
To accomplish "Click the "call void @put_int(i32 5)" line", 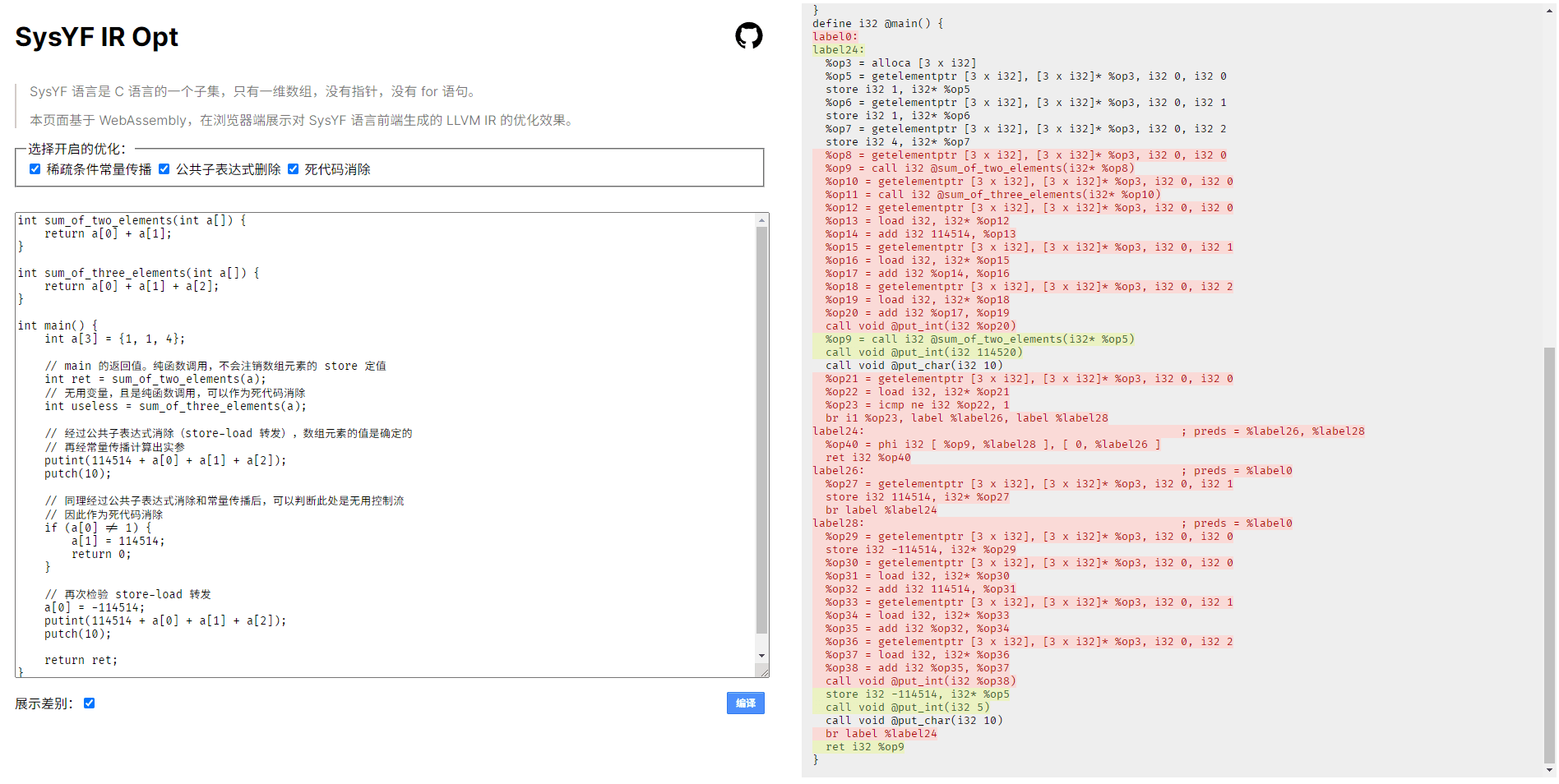I will pyautogui.click(x=907, y=708).
